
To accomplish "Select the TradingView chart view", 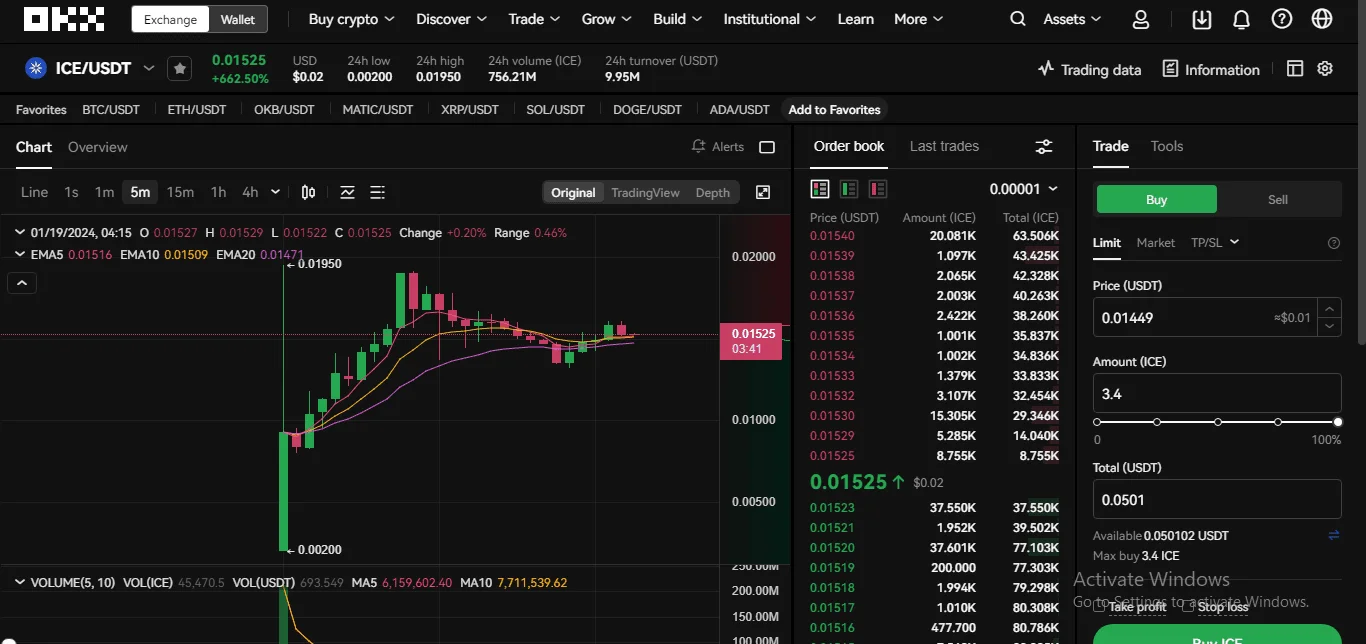I will [x=645, y=193].
